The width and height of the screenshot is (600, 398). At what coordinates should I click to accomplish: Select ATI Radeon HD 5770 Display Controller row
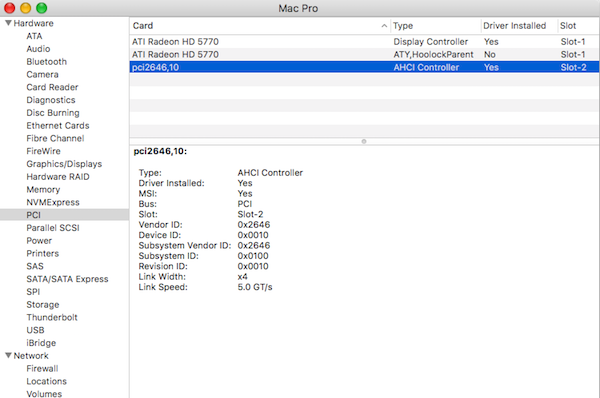click(364, 41)
